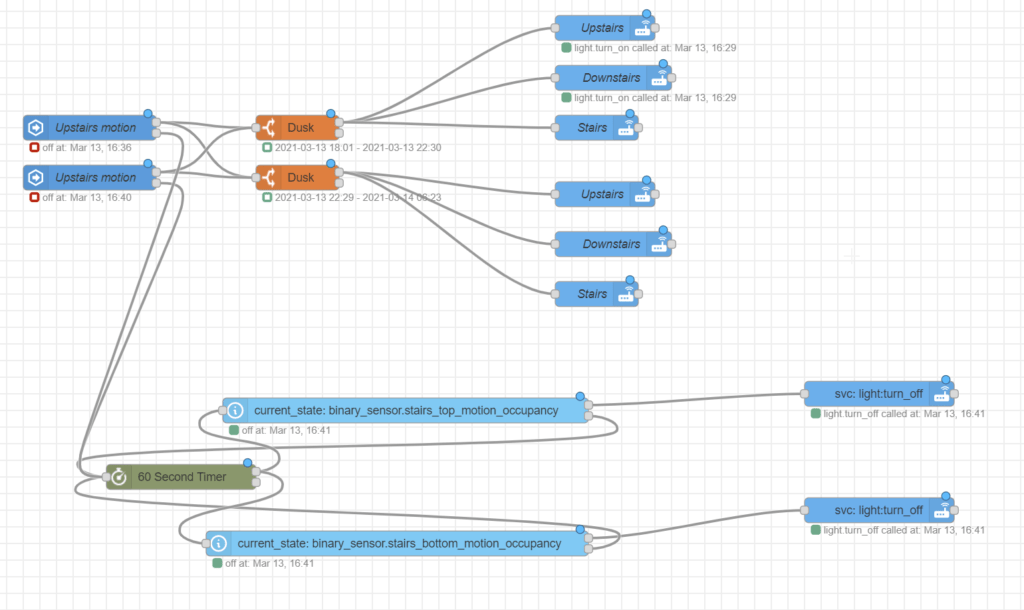Click the info icon on stairs_bottom_motion_occupancy node
The image size is (1024, 610).
point(219,543)
